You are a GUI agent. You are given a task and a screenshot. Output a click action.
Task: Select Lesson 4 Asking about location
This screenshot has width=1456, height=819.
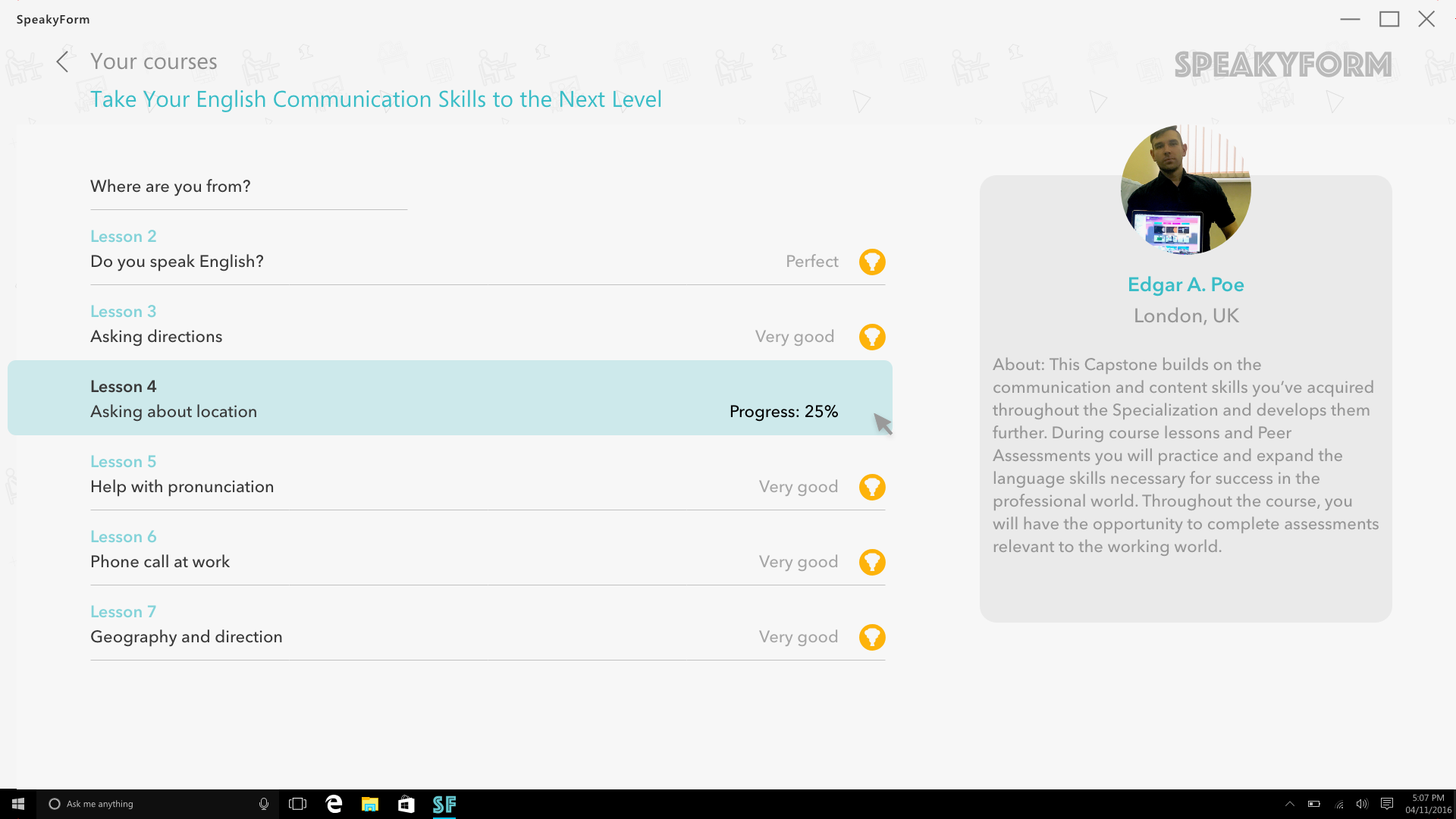450,397
